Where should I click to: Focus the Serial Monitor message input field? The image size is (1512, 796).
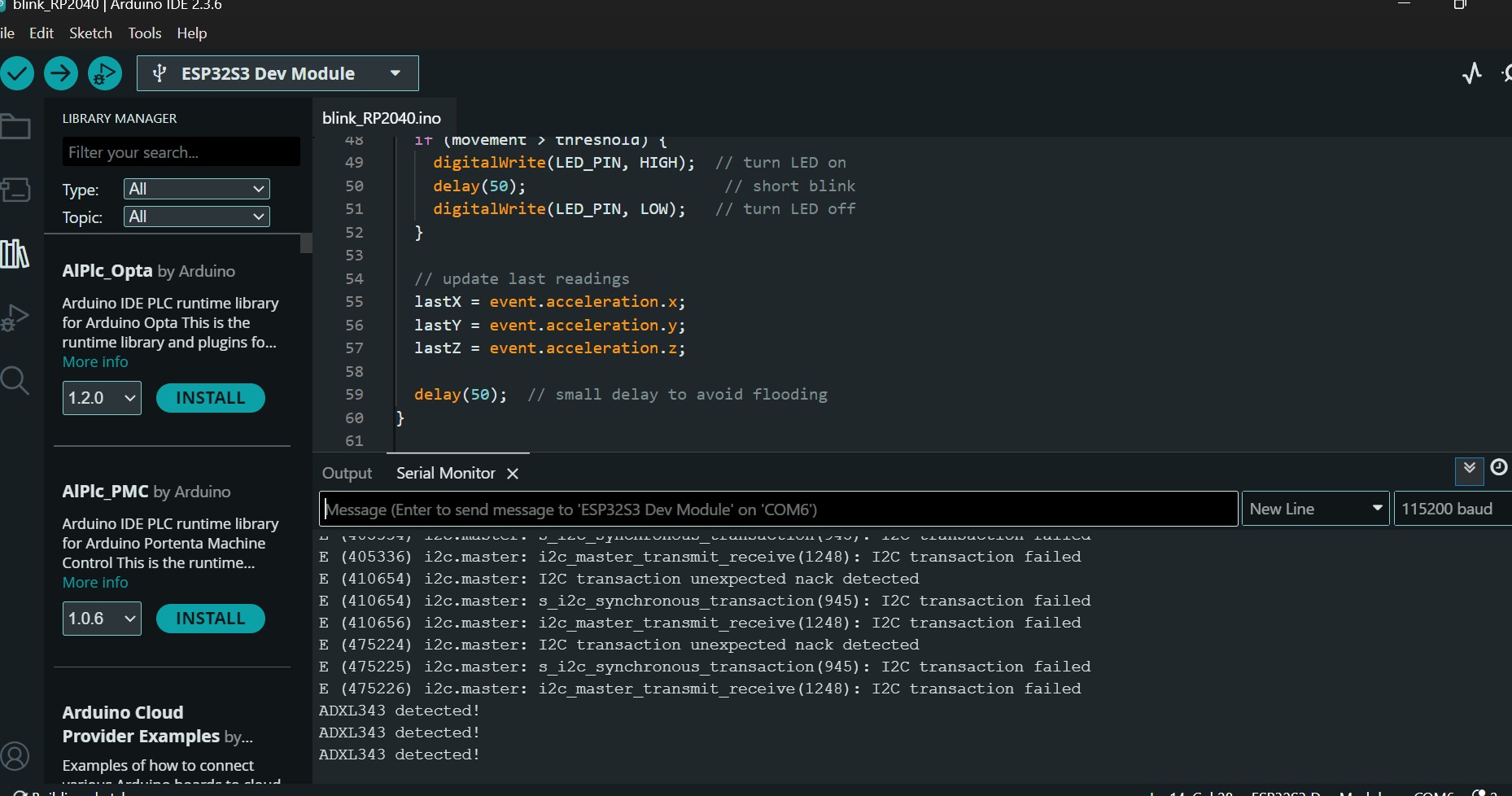778,510
